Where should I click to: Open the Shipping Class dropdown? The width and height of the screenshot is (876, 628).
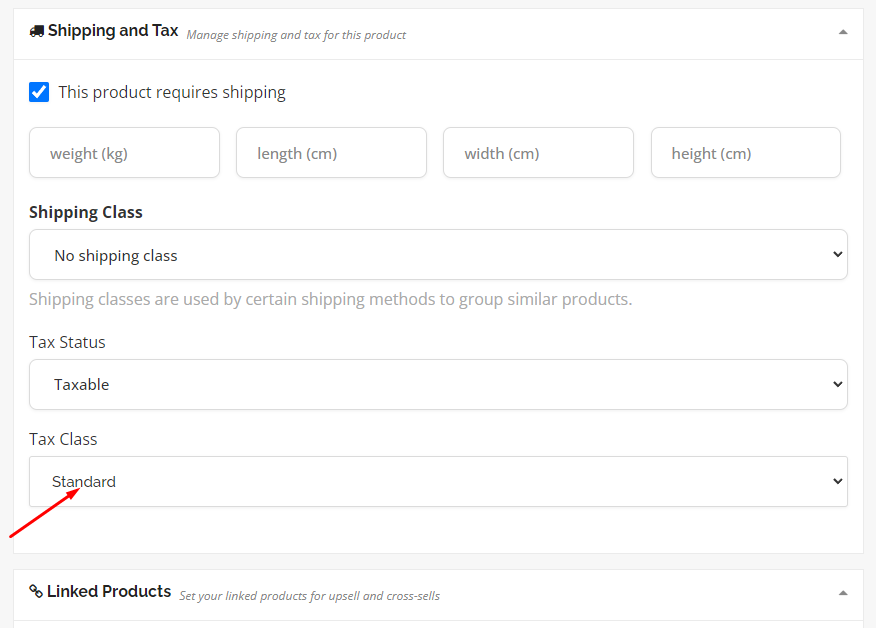tap(439, 255)
